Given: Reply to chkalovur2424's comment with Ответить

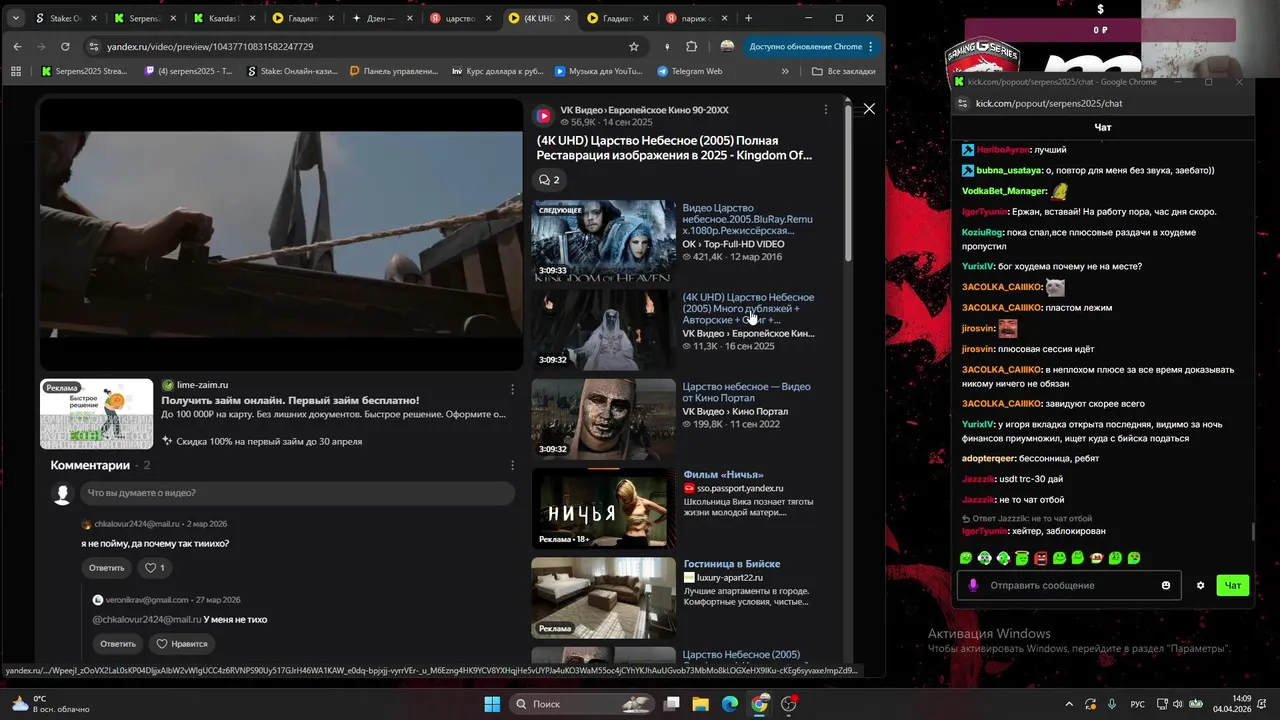Looking at the screenshot, I should [x=107, y=568].
